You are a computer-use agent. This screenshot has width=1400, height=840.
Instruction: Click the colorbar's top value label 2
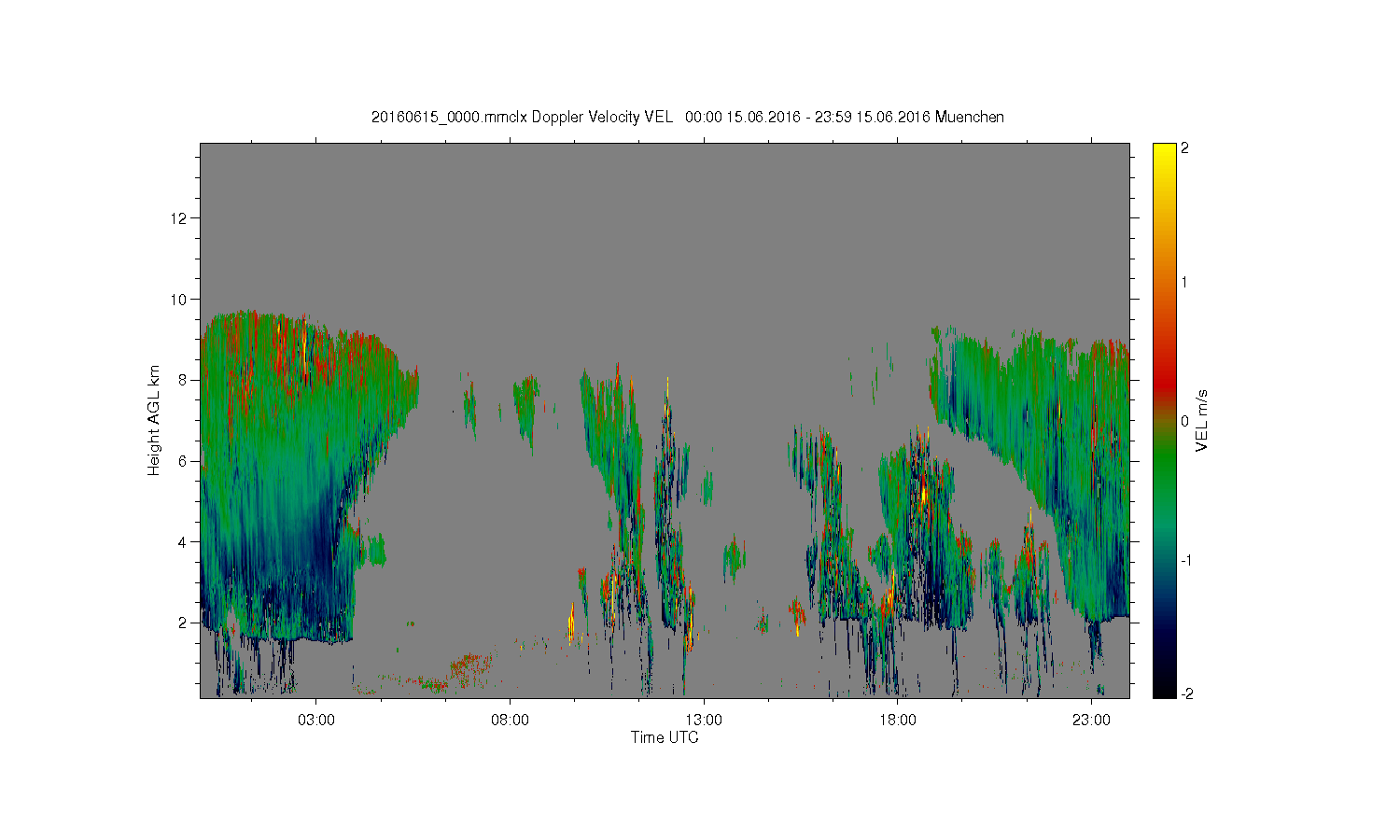pyautogui.click(x=1185, y=148)
